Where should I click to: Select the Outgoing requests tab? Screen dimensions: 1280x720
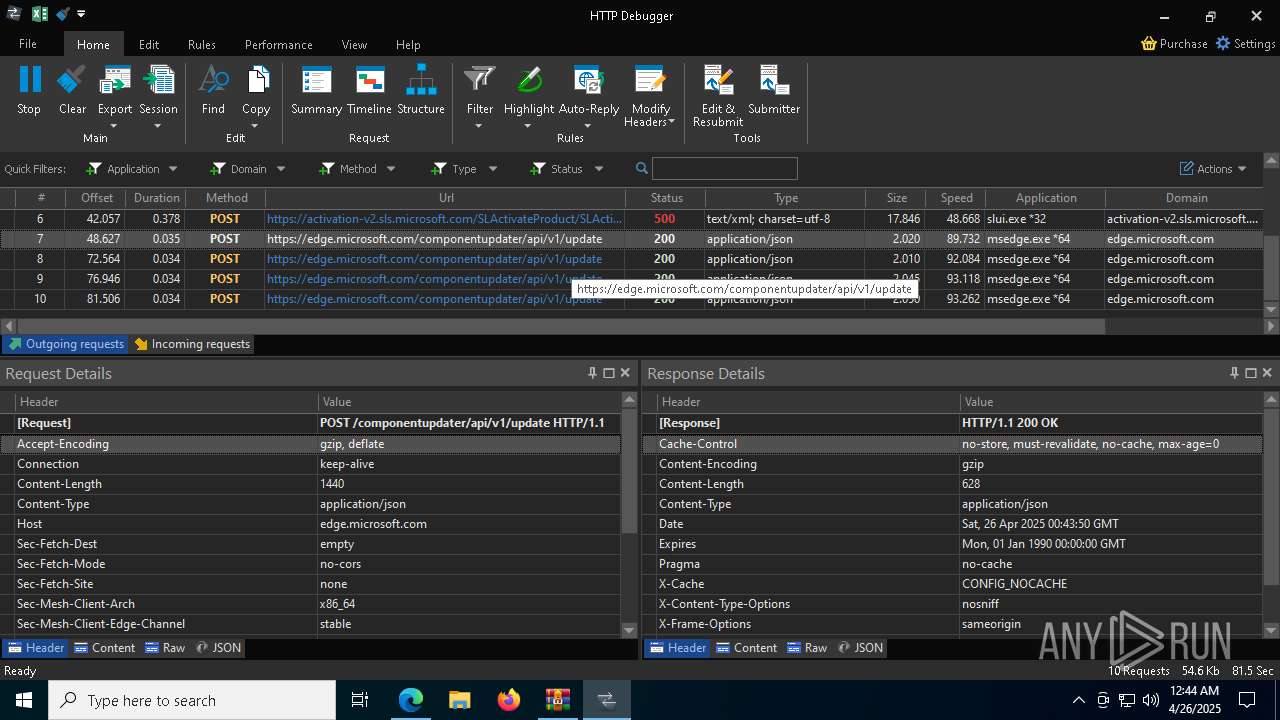click(x=66, y=344)
